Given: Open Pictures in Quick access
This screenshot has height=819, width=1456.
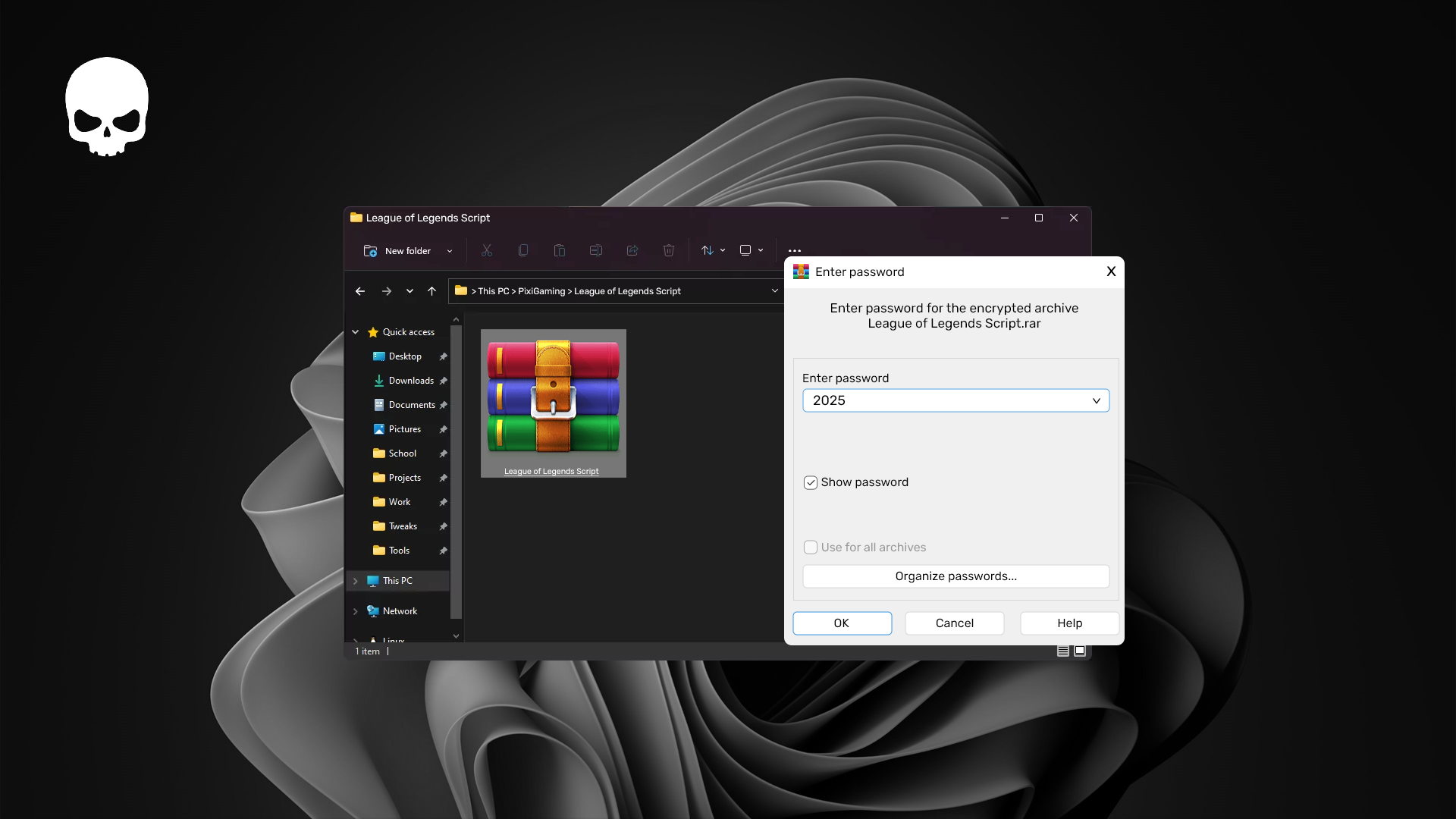Looking at the screenshot, I should pos(397,429).
